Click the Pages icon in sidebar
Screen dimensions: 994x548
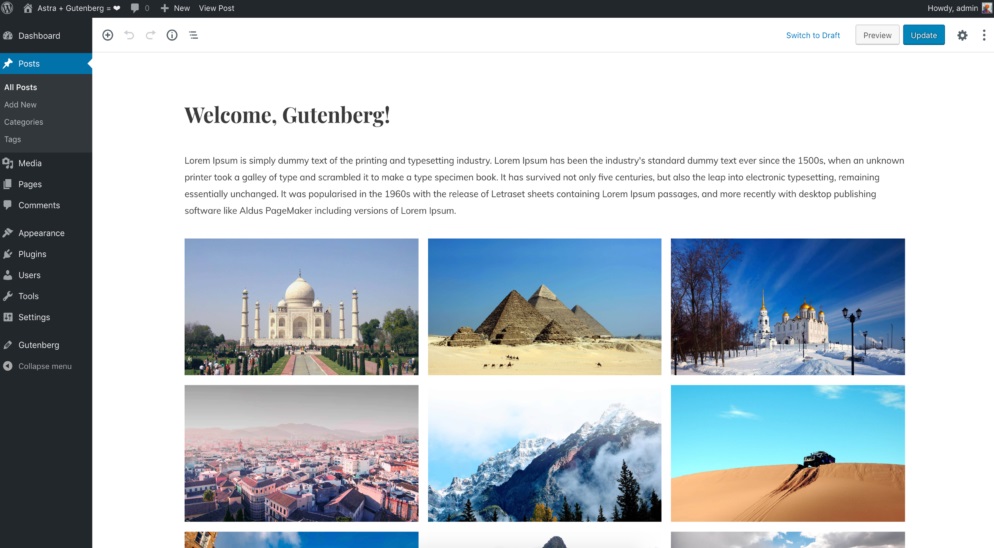tap(8, 184)
